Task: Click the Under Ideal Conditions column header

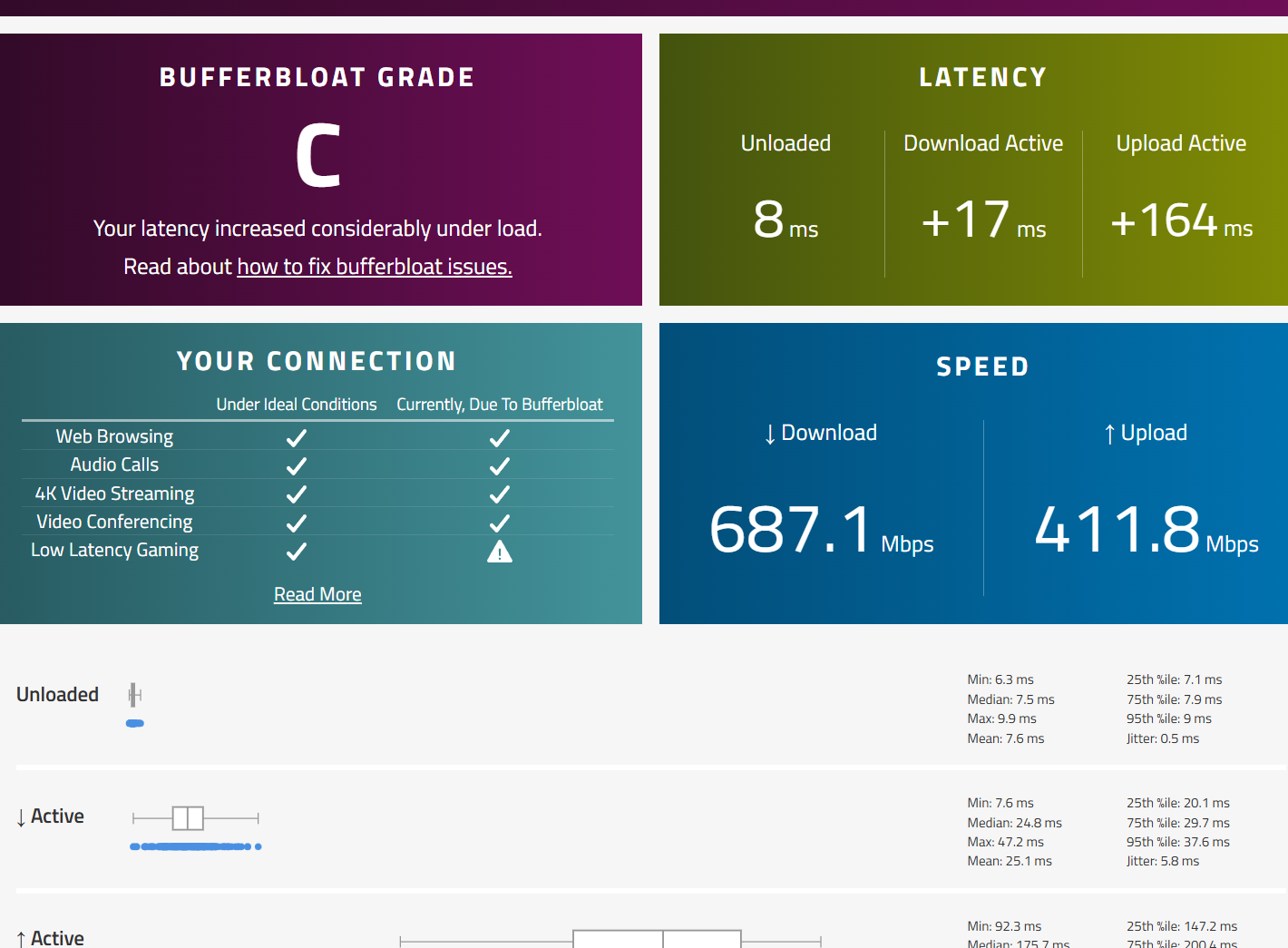Action: click(x=297, y=405)
